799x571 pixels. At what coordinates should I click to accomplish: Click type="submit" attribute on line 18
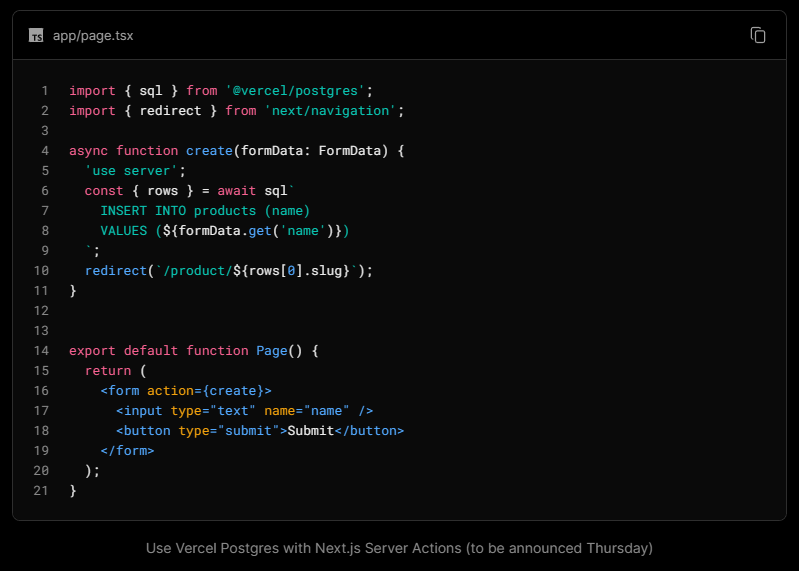[229, 430]
